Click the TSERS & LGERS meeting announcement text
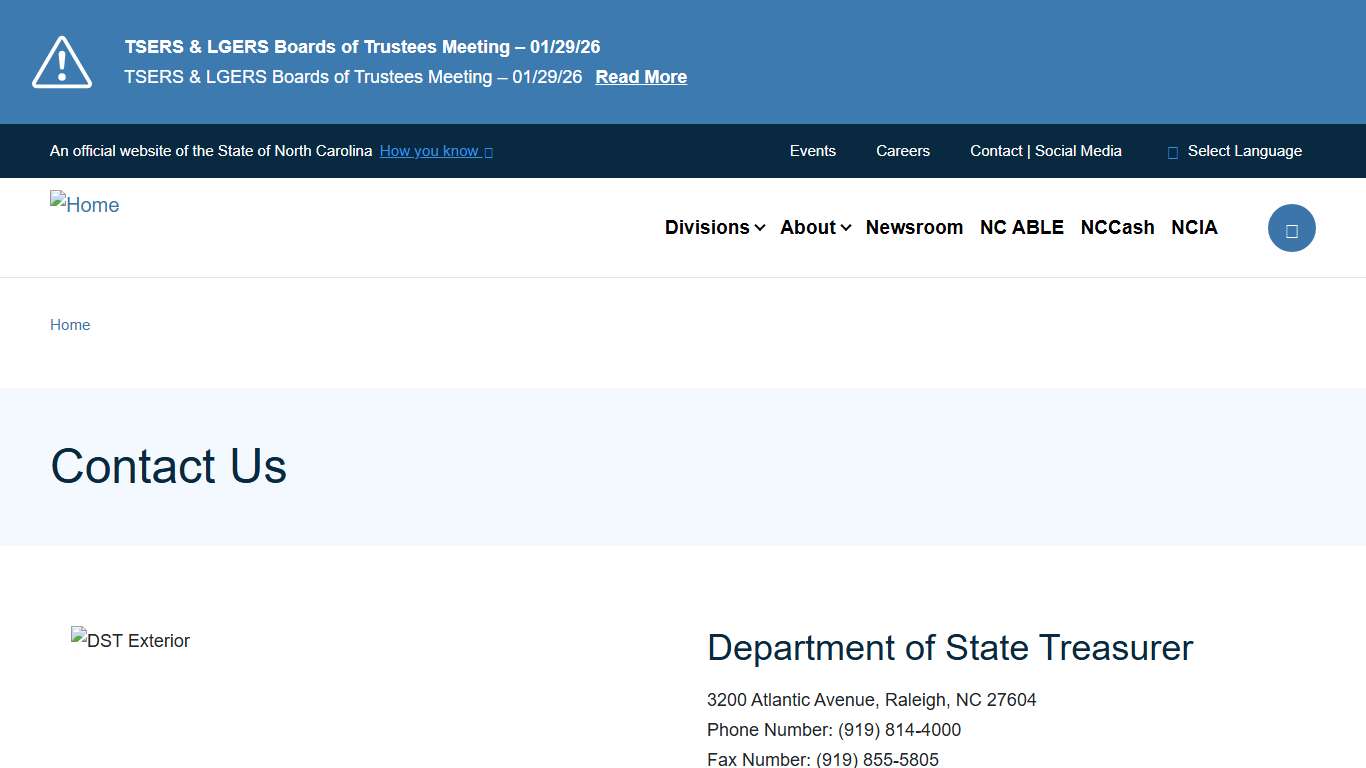Image resolution: width=1366 pixels, height=768 pixels. [x=362, y=46]
